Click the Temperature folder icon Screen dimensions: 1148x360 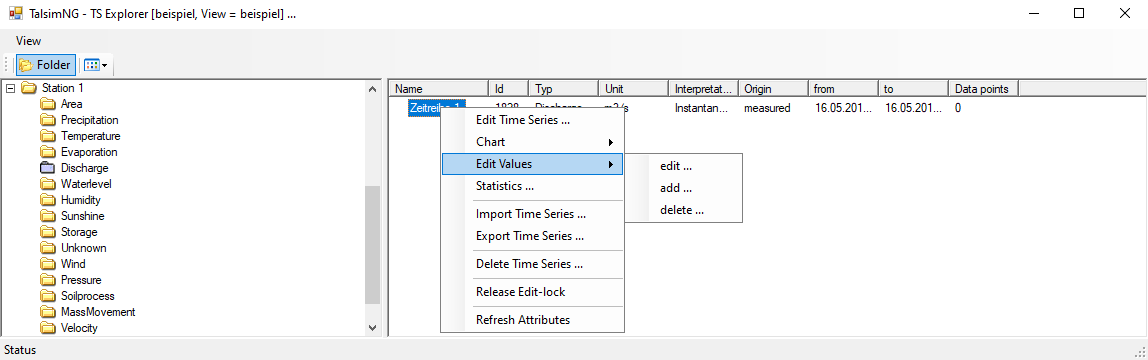click(x=48, y=136)
